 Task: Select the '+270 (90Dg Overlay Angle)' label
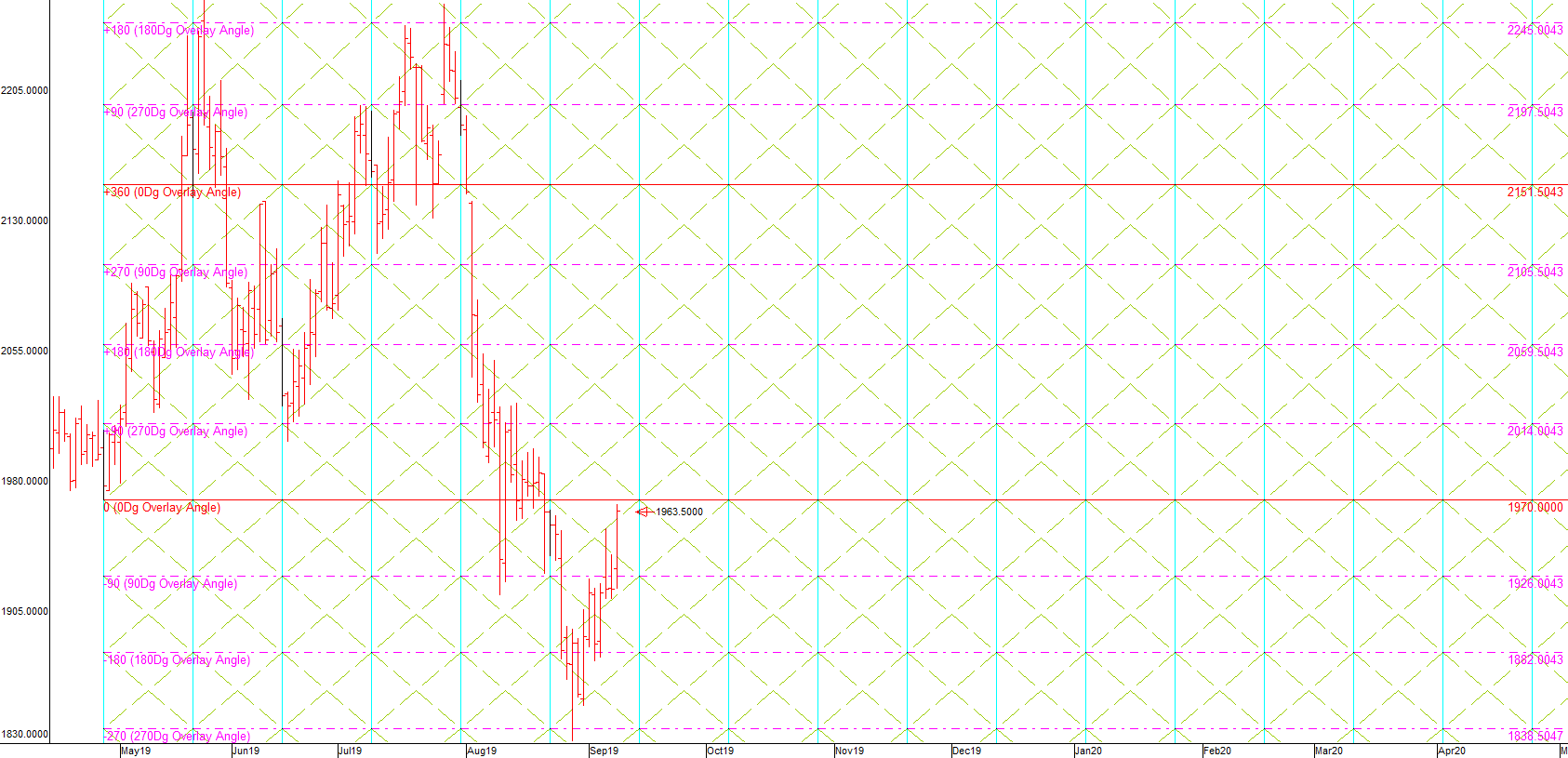tap(176, 273)
